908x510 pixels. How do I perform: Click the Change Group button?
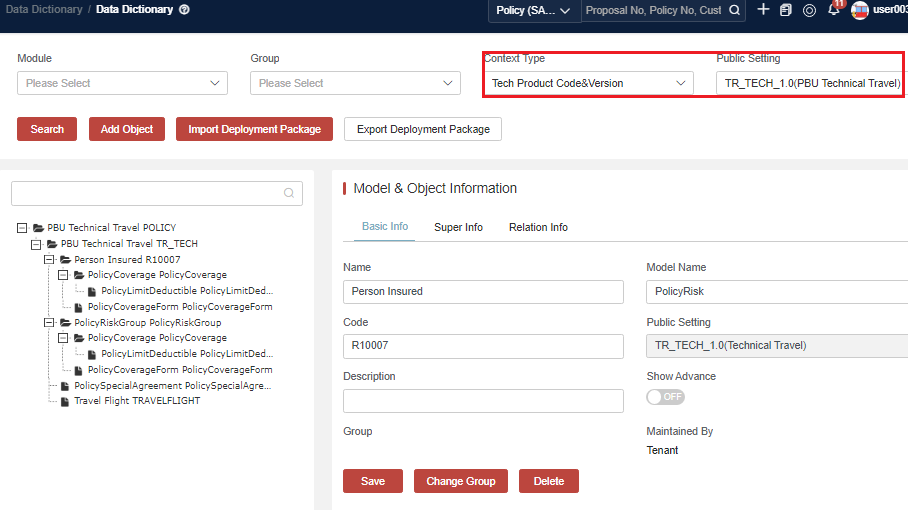coord(460,481)
